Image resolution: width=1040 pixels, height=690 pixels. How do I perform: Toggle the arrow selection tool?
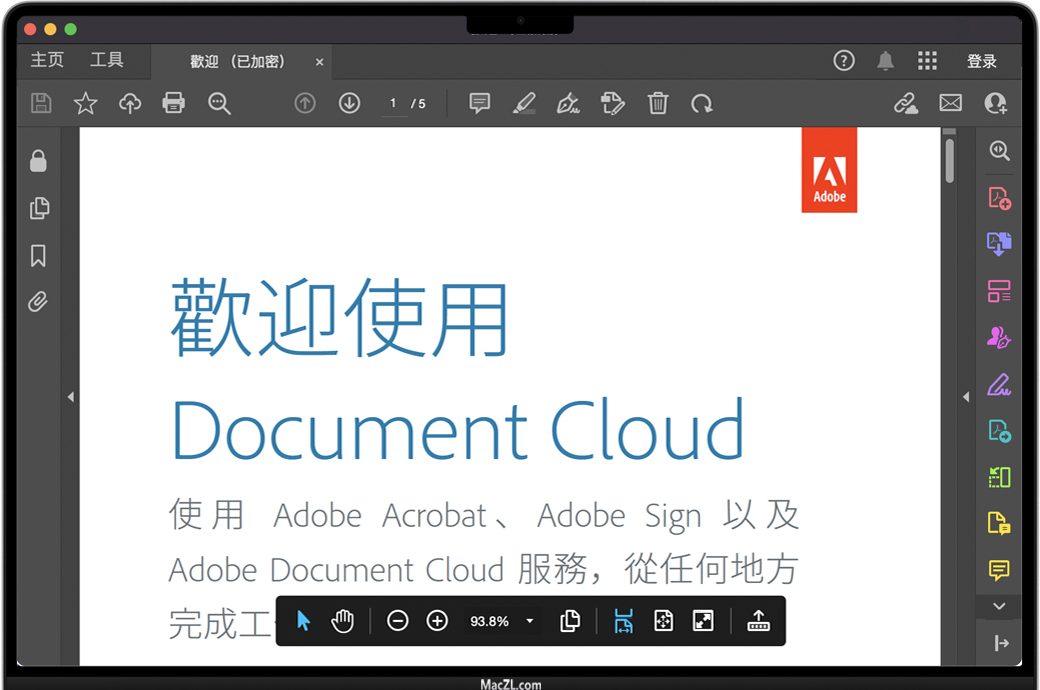[304, 621]
